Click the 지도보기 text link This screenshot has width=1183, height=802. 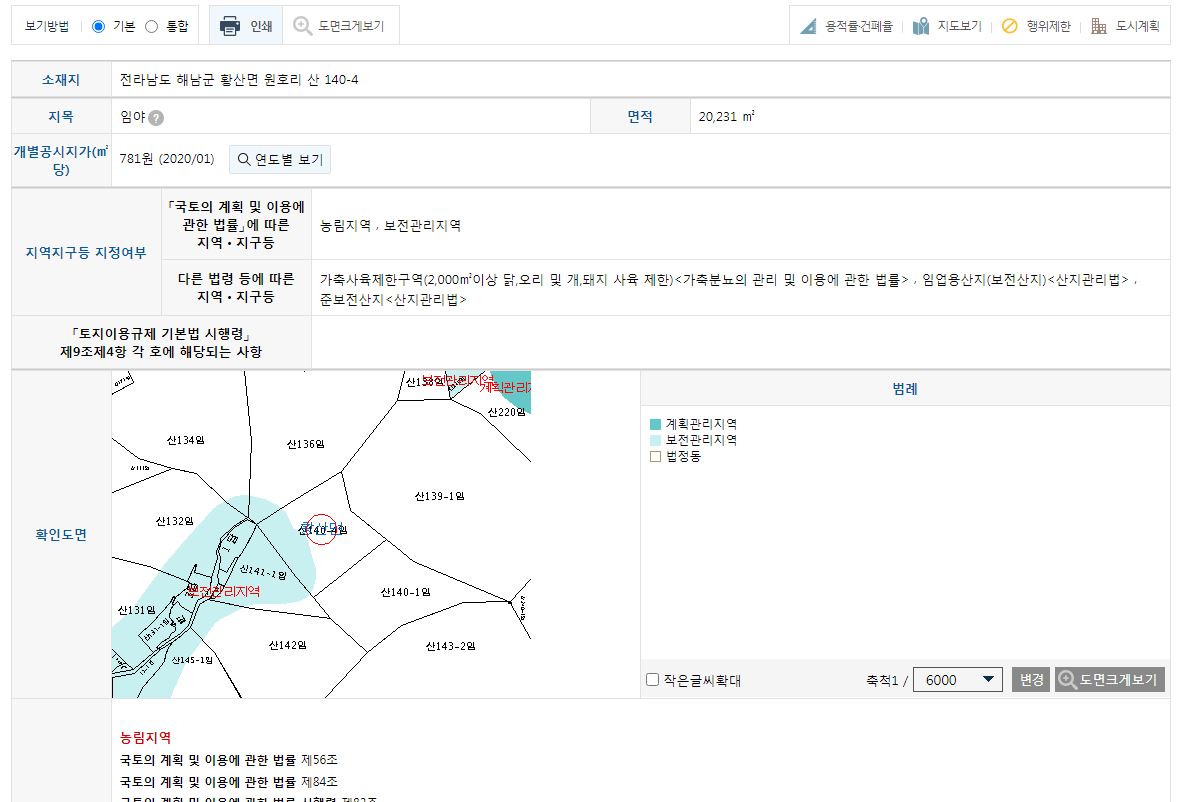960,26
